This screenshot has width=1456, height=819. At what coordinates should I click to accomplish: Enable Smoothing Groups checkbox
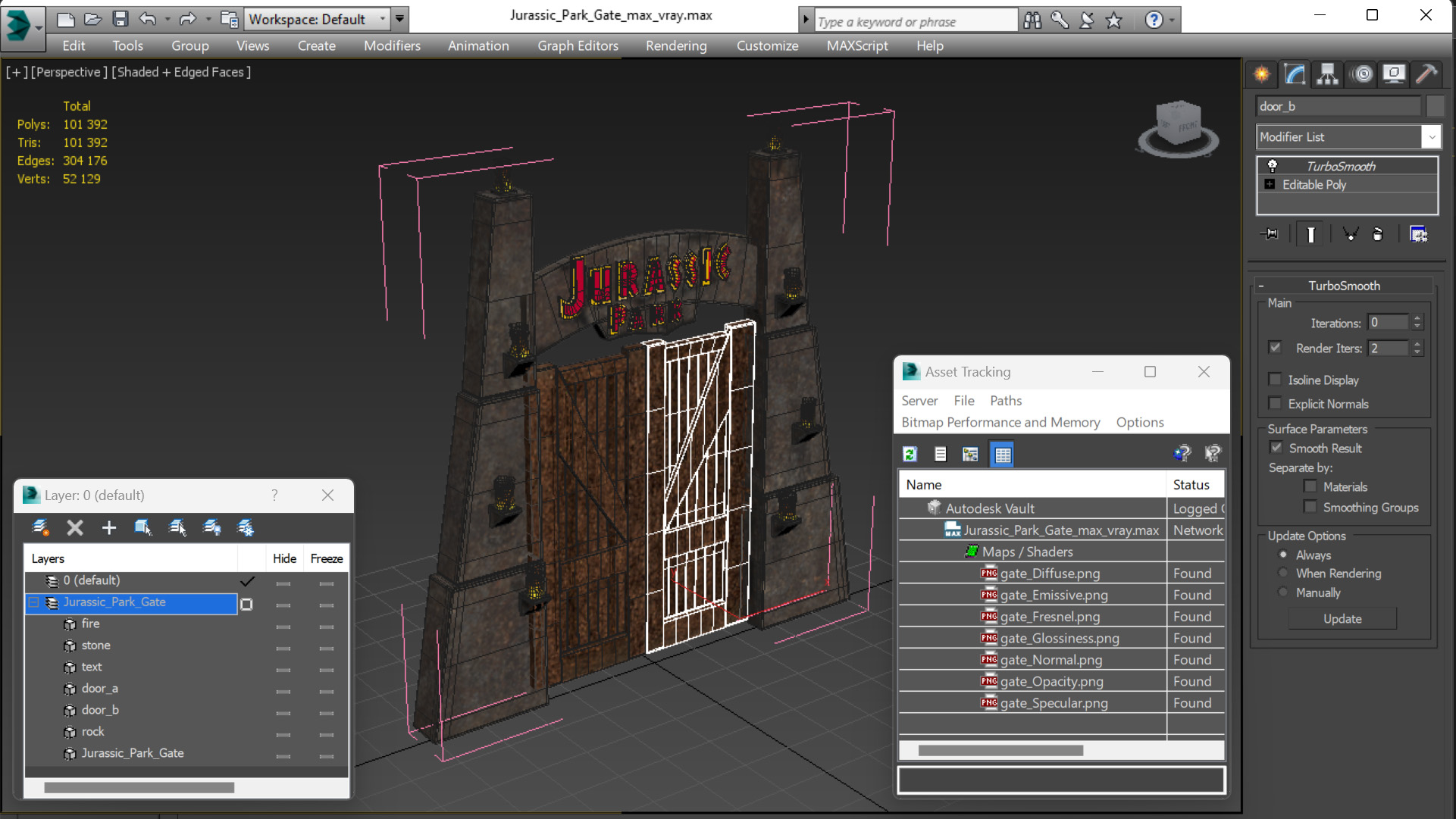[x=1310, y=507]
